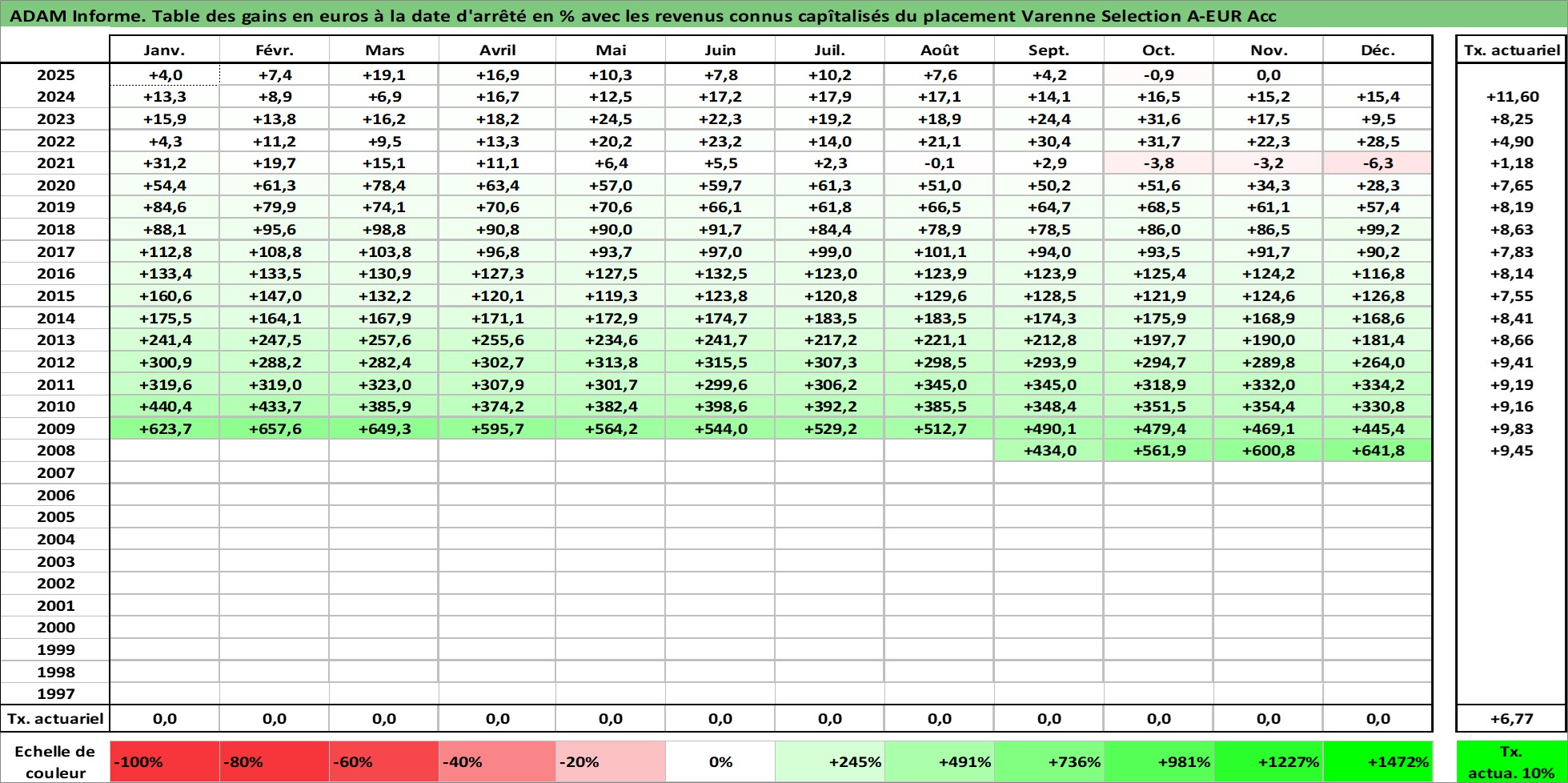Image resolution: width=1568 pixels, height=783 pixels.
Task: Click the +736% green scale swatch
Action: pyautogui.click(x=1049, y=761)
